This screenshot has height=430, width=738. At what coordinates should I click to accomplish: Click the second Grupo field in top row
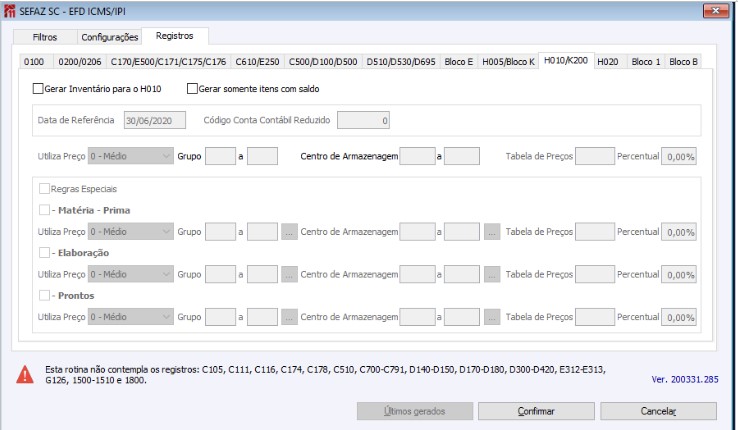coord(262,156)
